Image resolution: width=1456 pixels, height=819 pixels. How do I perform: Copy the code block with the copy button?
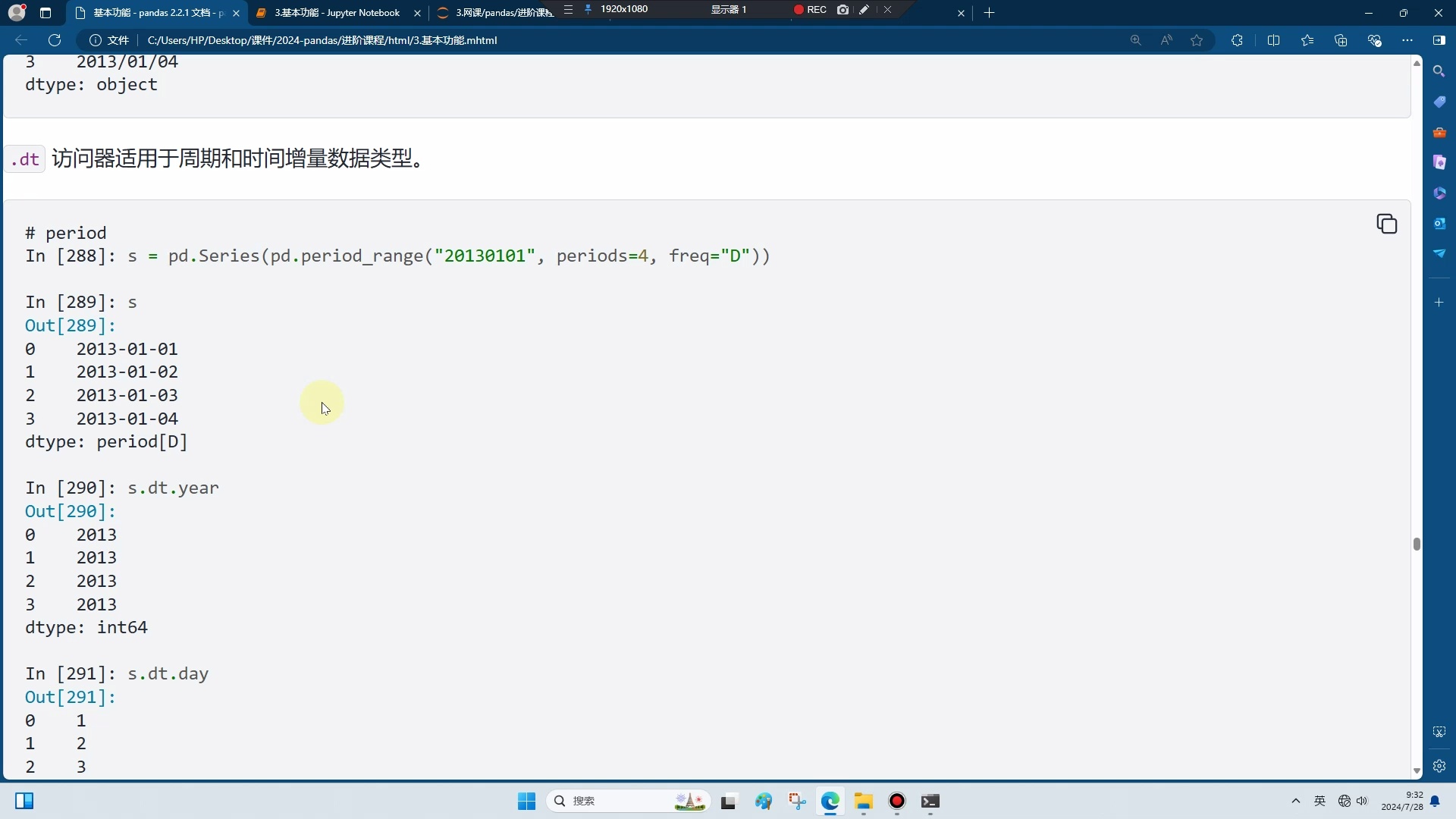point(1388,224)
